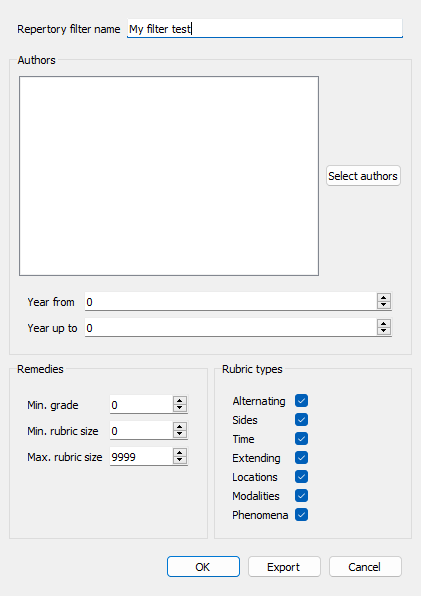Increase the Min. grade value
Image resolution: width=421 pixels, height=596 pixels.
[180, 401]
